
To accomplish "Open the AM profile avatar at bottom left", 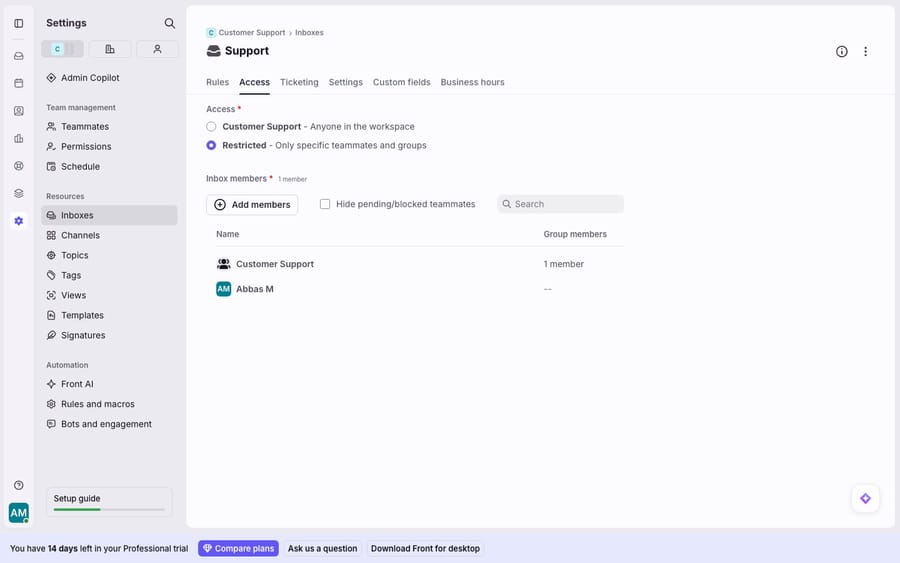I will (18, 512).
